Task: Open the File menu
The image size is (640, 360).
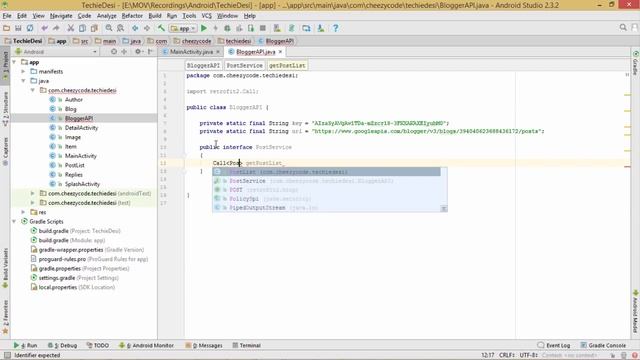Action: tap(7, 16)
